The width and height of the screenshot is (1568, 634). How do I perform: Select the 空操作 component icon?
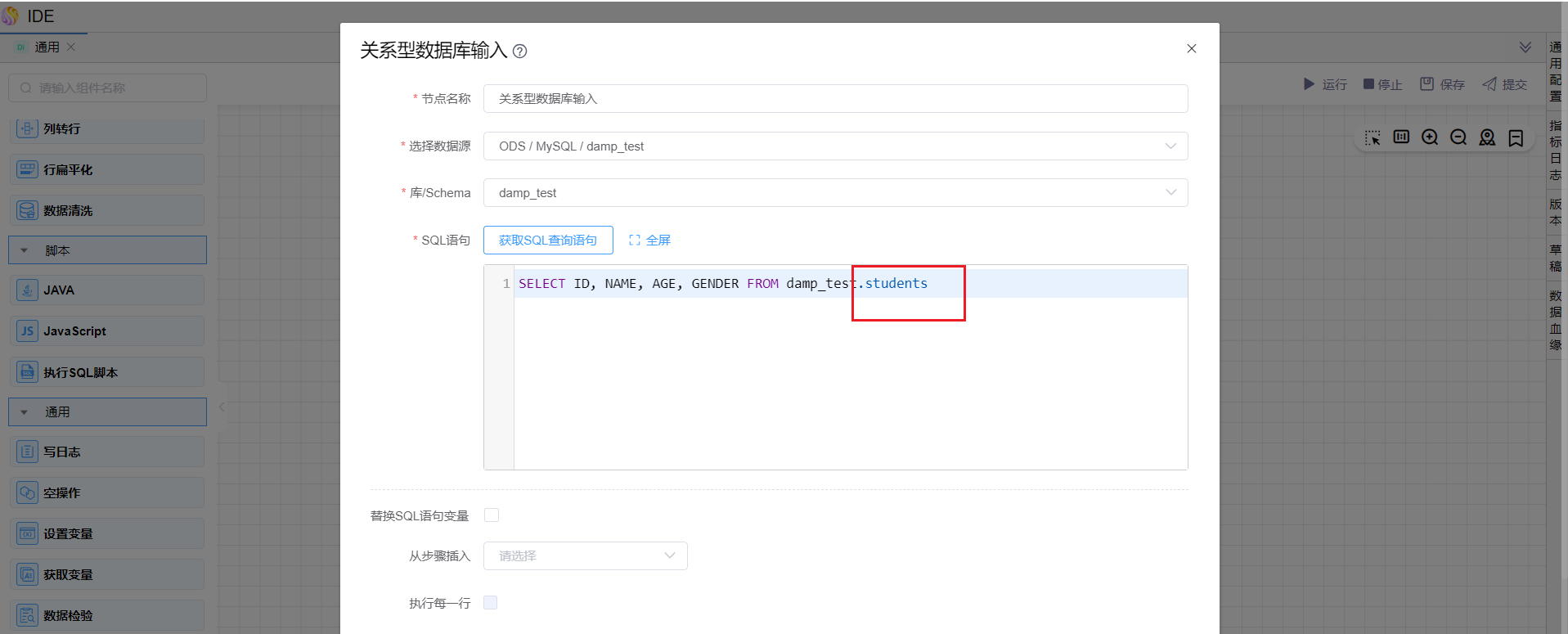27,492
